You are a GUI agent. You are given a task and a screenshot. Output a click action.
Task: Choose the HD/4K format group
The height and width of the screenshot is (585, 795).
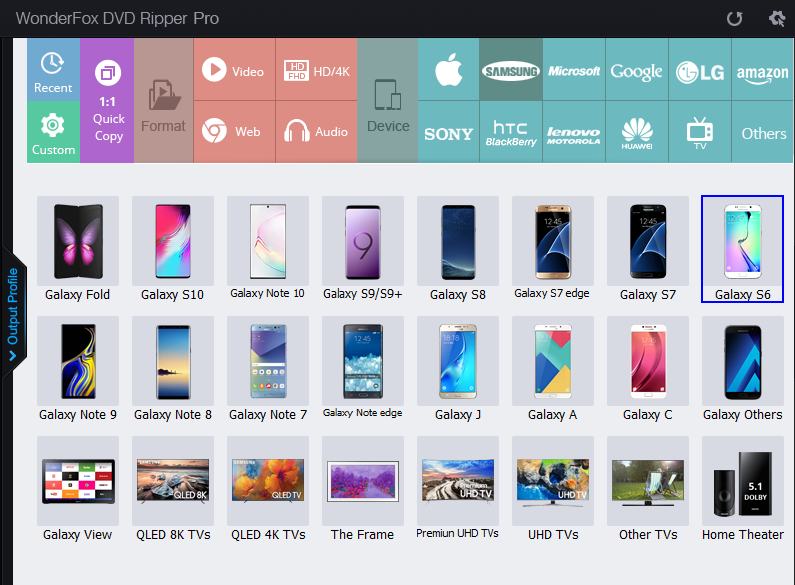[x=316, y=69]
